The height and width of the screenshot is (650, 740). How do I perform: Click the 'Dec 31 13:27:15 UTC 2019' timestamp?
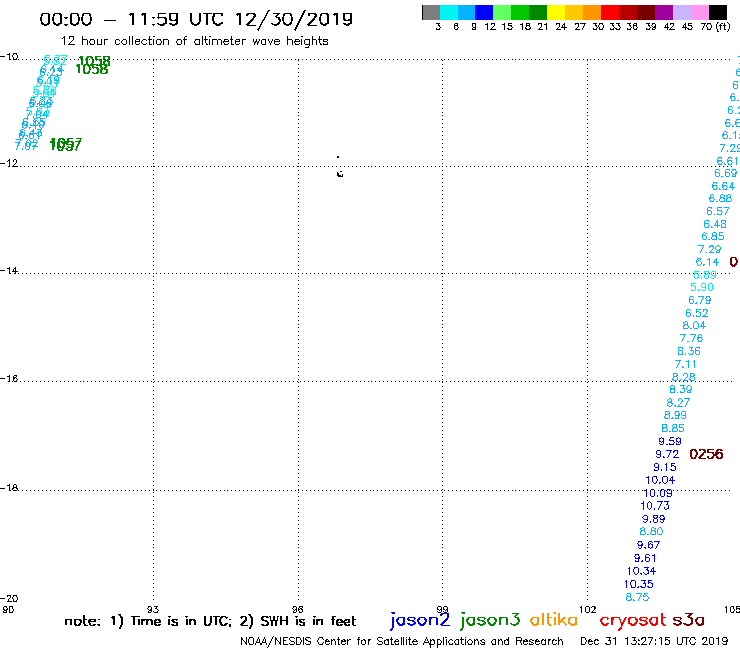(x=654, y=641)
